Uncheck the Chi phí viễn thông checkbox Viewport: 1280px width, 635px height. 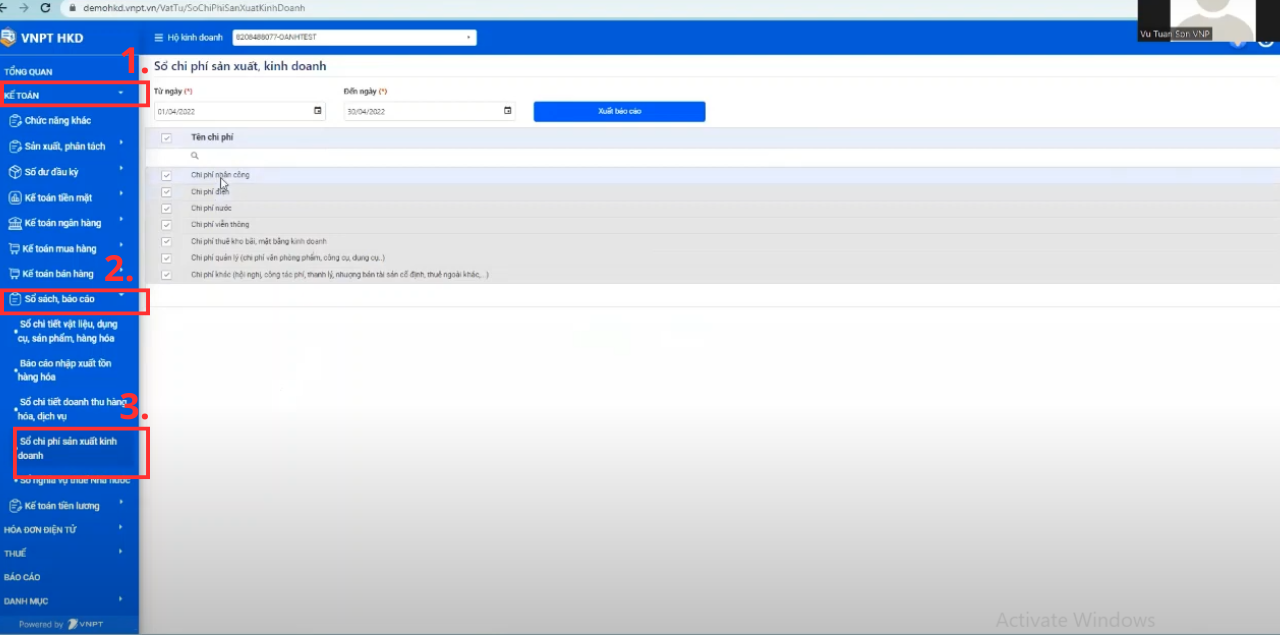pyautogui.click(x=166, y=225)
